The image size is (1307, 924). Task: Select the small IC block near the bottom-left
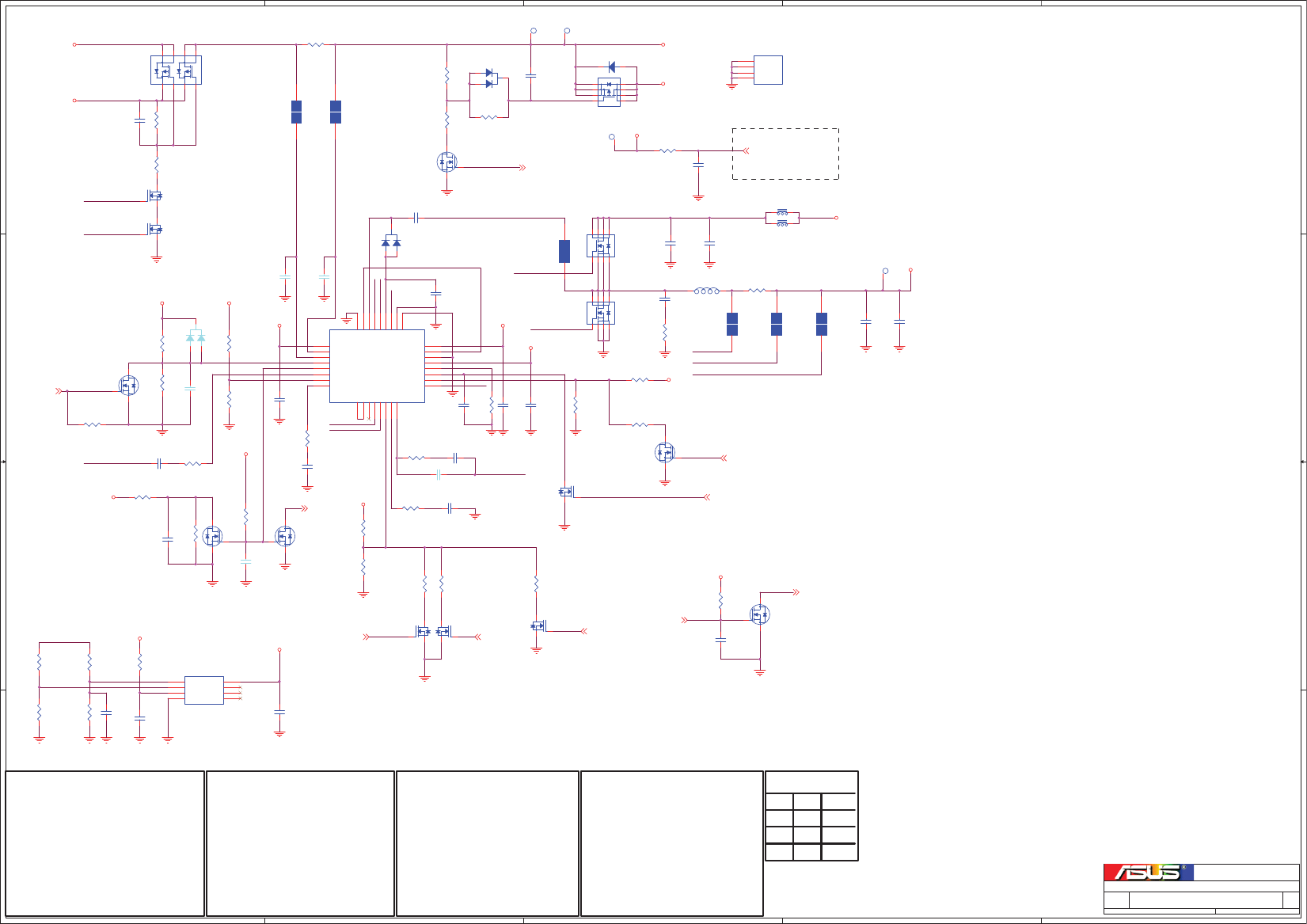point(204,690)
